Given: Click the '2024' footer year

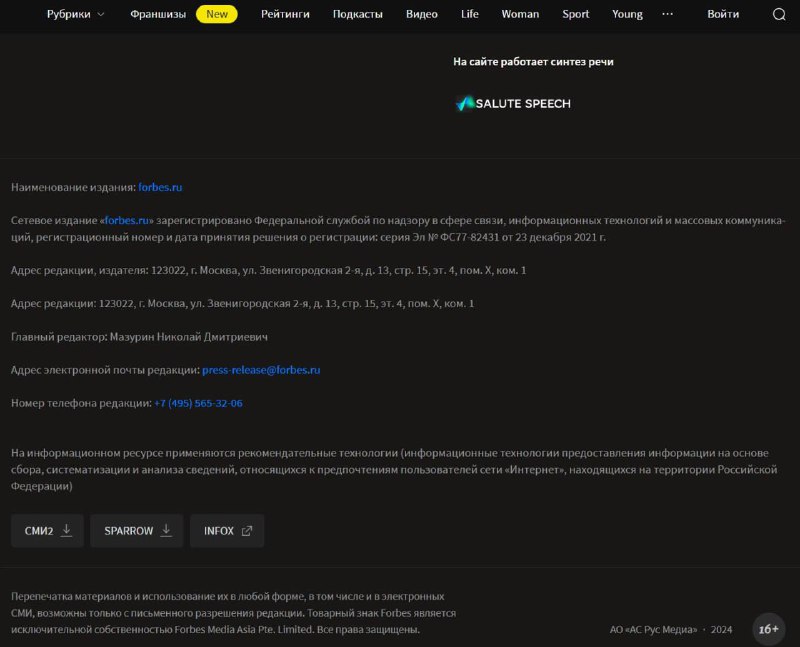Looking at the screenshot, I should coord(721,630).
